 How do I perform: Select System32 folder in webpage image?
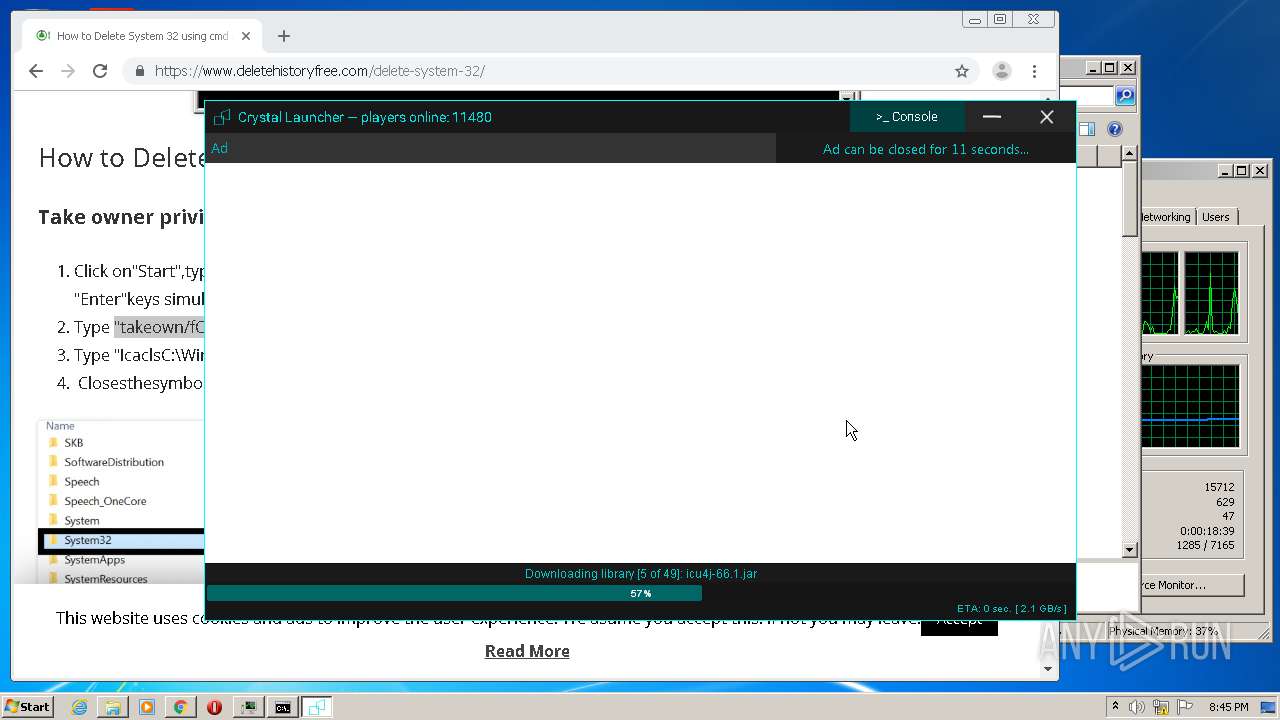click(x=121, y=540)
